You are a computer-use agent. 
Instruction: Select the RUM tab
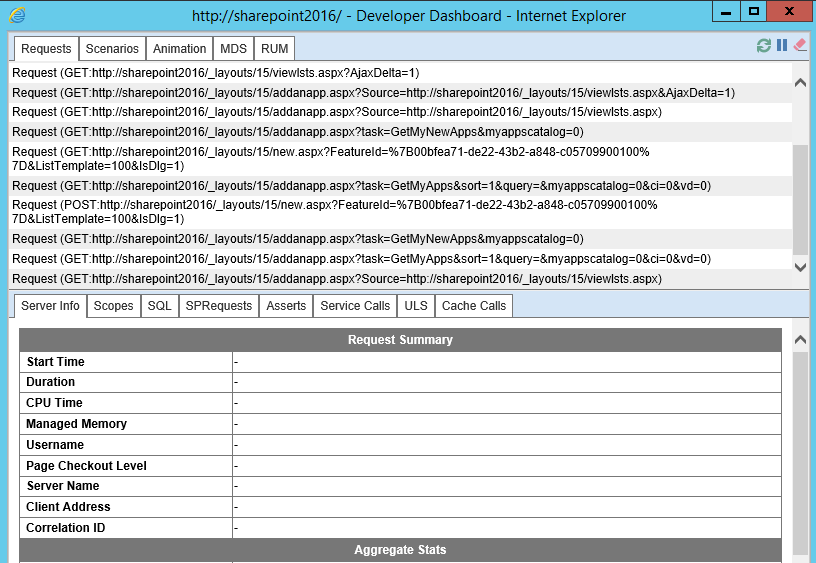pos(274,49)
